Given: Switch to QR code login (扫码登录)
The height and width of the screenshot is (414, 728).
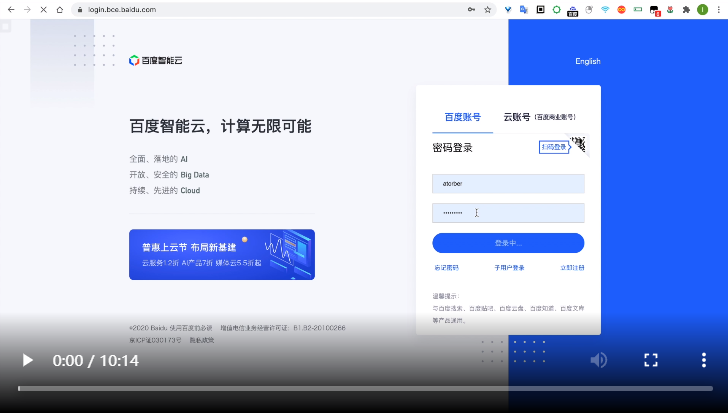Looking at the screenshot, I should 554,147.
